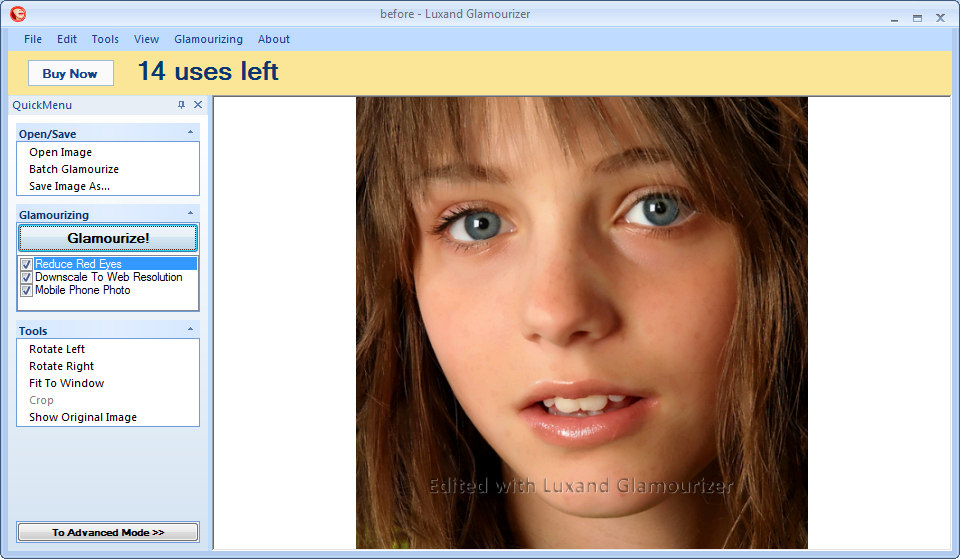Viewport: 960px width, 559px height.
Task: Collapse the Glamourizing section
Action: coord(190,214)
